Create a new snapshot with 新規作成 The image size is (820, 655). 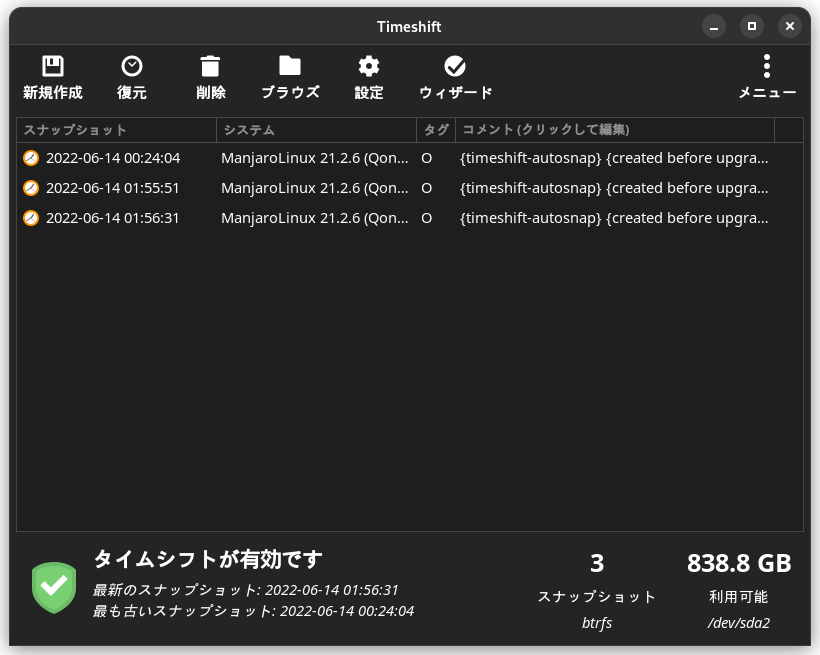pos(53,77)
